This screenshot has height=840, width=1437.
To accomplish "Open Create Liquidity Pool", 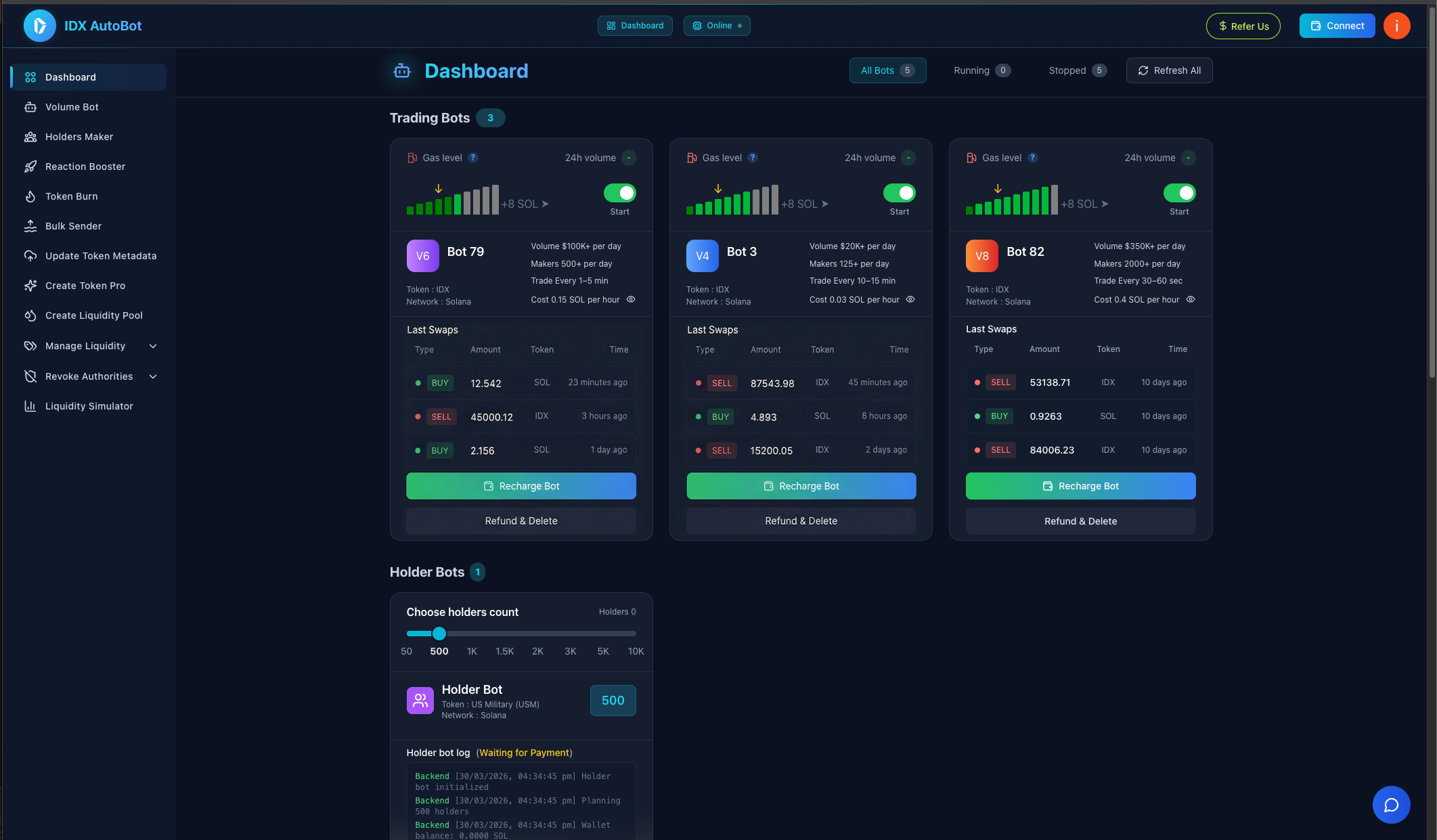I will [88, 315].
